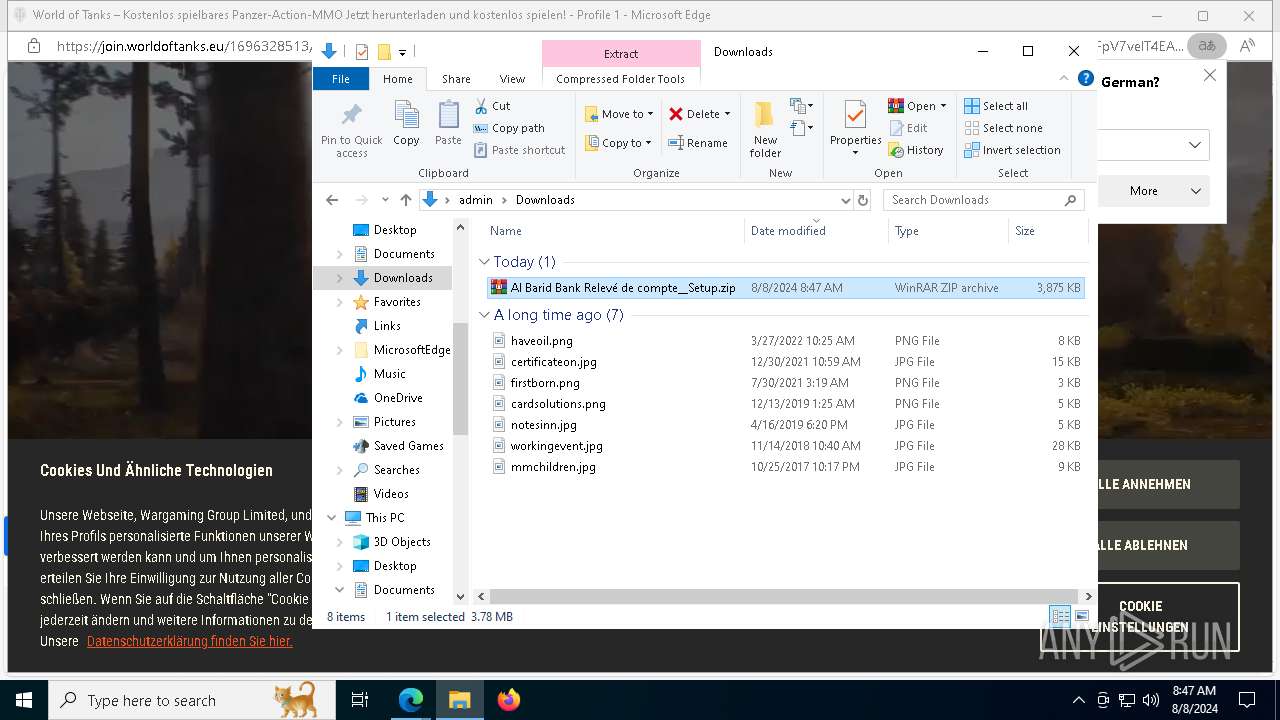This screenshot has width=1280, height=720.
Task: Click the Cut scissors command
Action: (492, 106)
